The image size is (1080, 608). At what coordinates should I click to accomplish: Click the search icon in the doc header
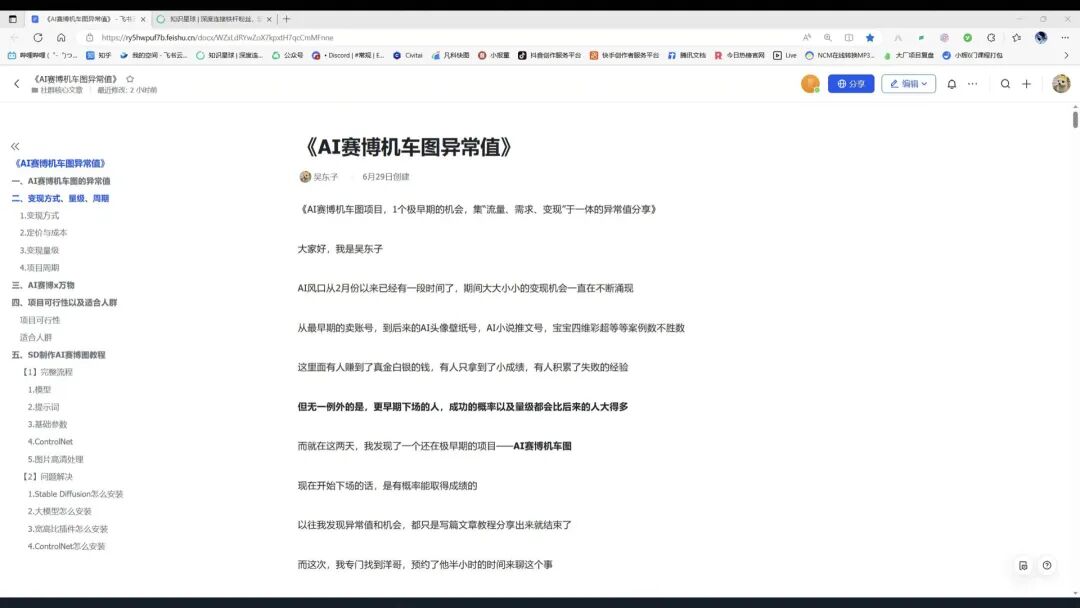click(1006, 84)
